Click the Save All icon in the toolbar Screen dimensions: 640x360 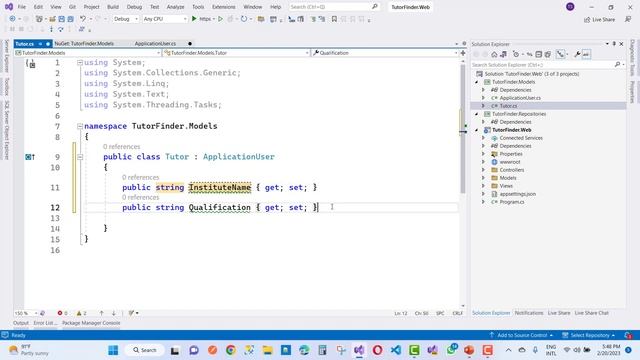point(71,19)
